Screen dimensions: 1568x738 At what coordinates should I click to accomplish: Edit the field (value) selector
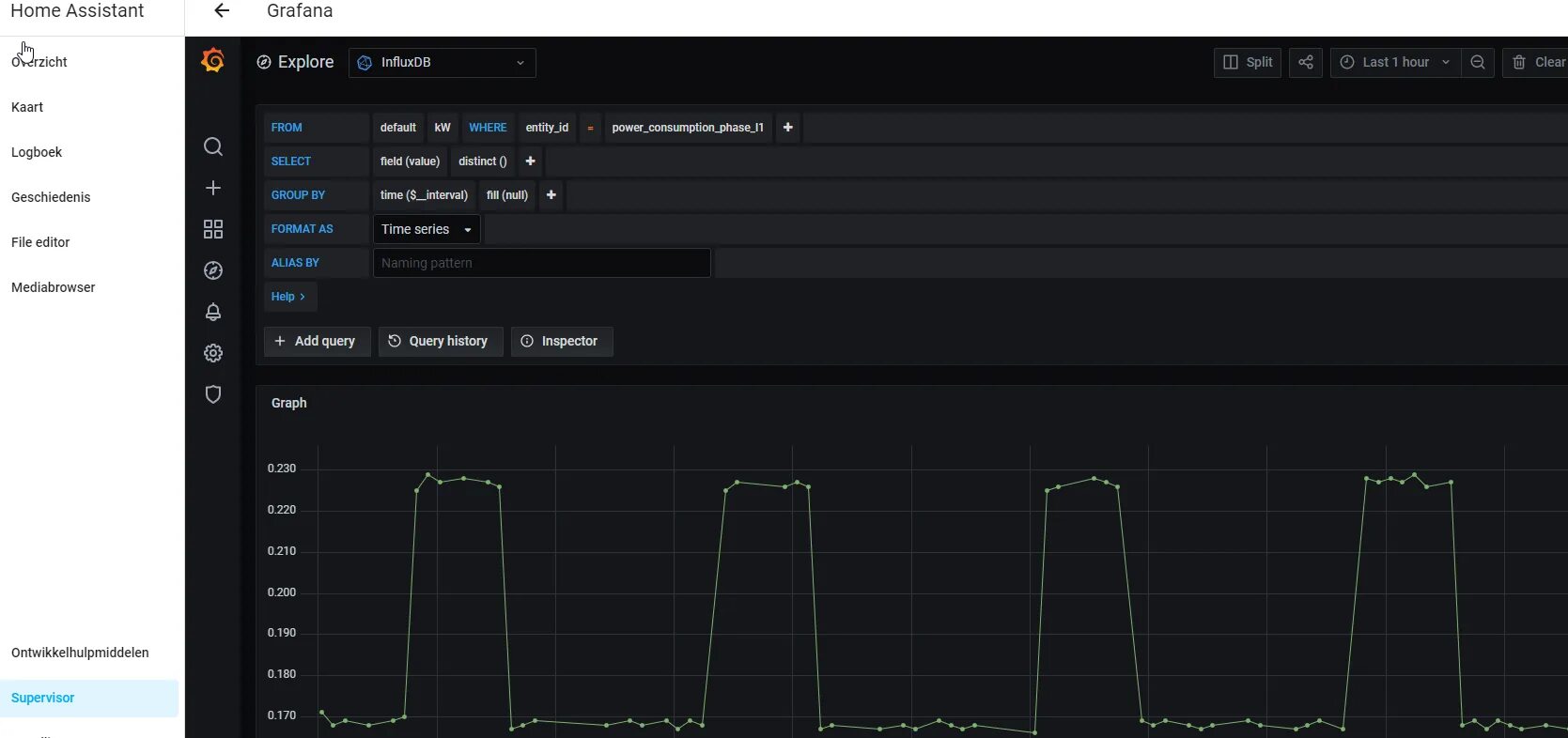410,161
